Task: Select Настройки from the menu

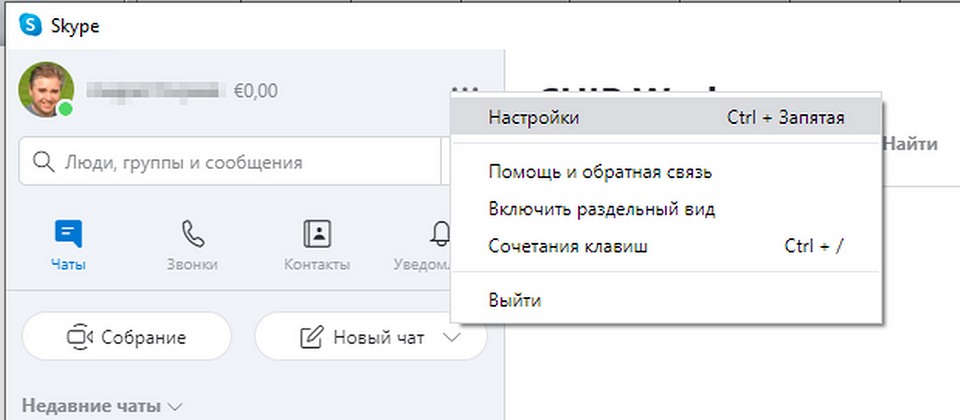Action: pos(533,117)
